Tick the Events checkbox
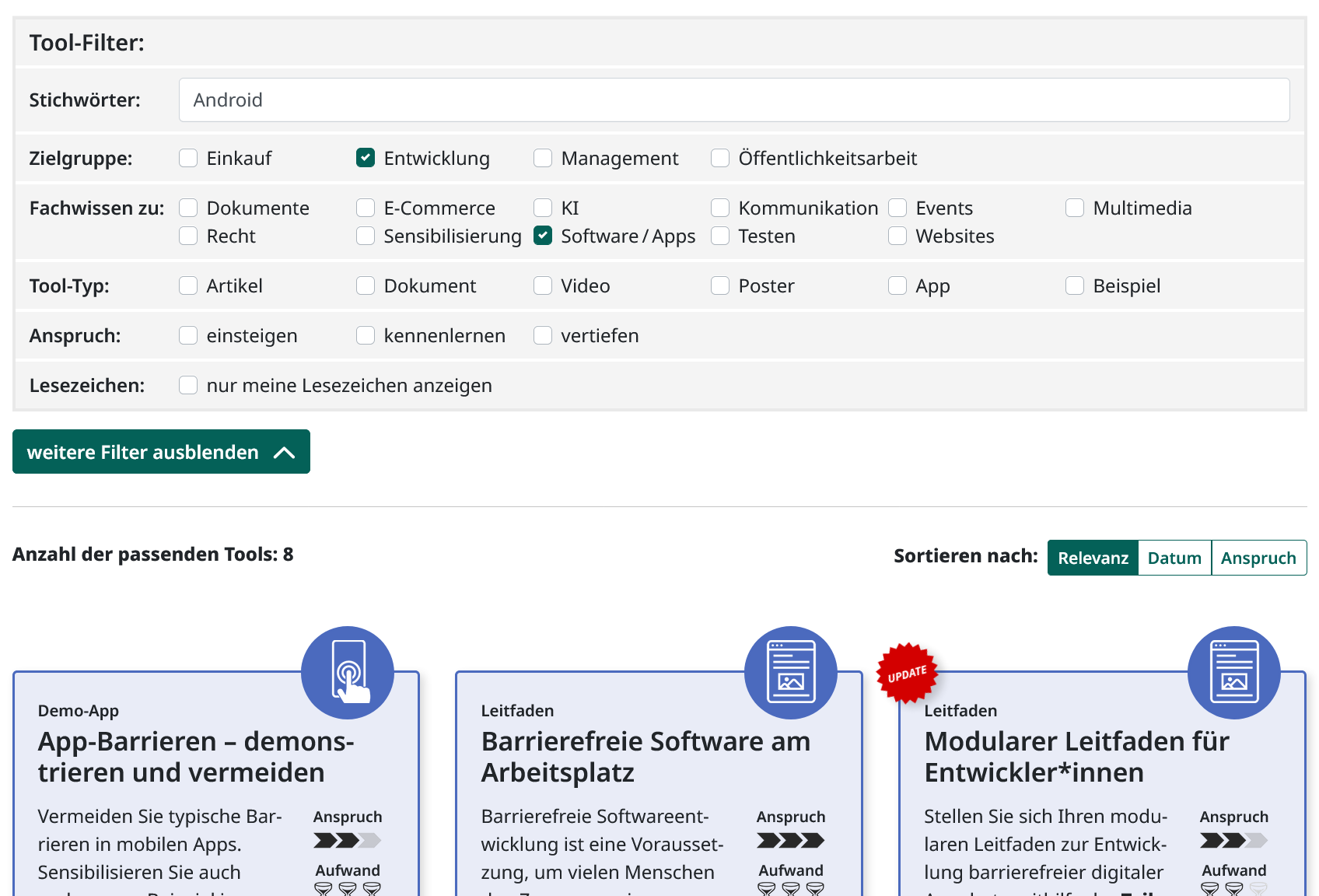This screenshot has width=1319, height=896. coord(897,208)
